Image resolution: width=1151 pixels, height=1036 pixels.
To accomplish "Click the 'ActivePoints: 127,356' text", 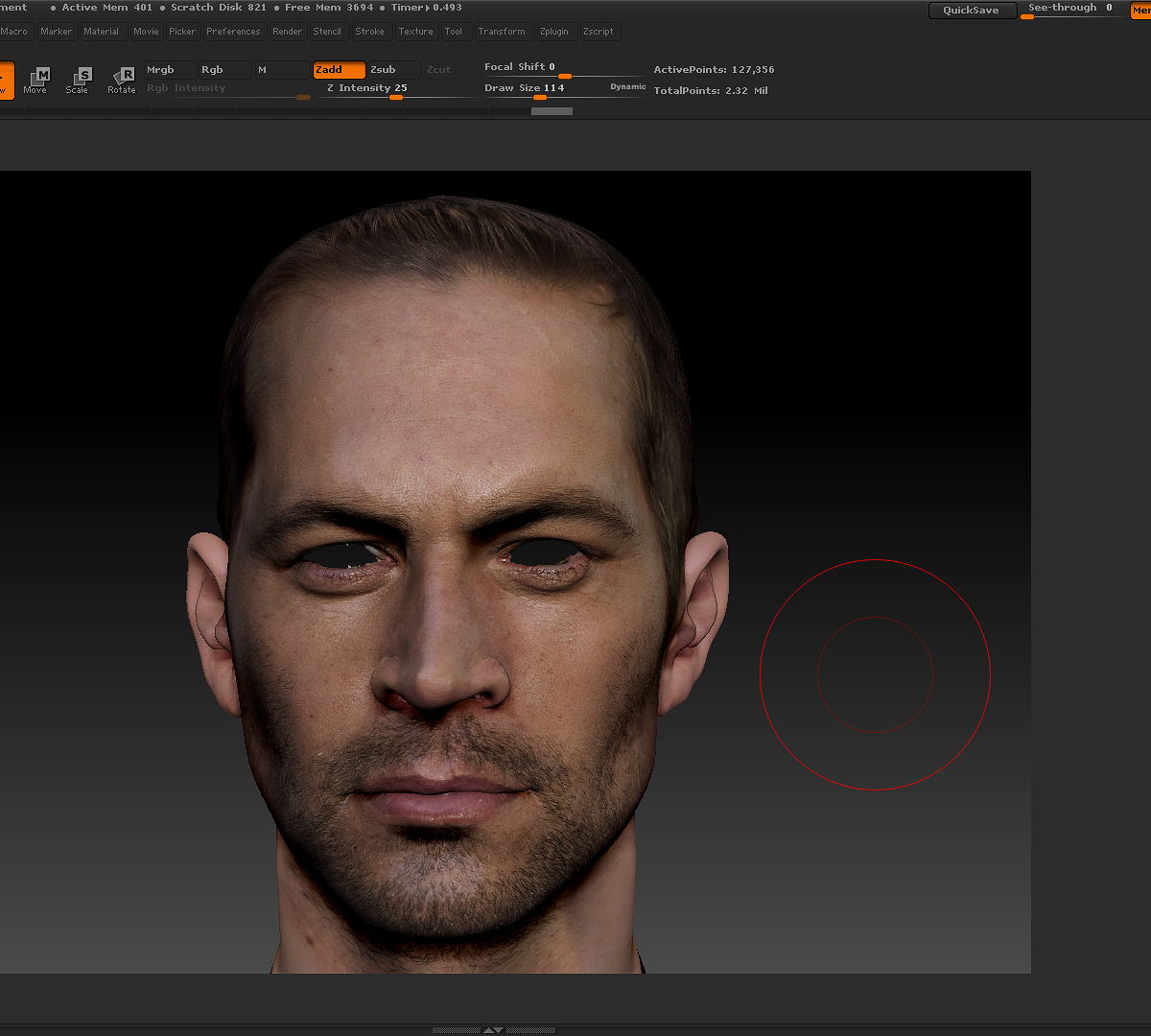I will click(714, 70).
